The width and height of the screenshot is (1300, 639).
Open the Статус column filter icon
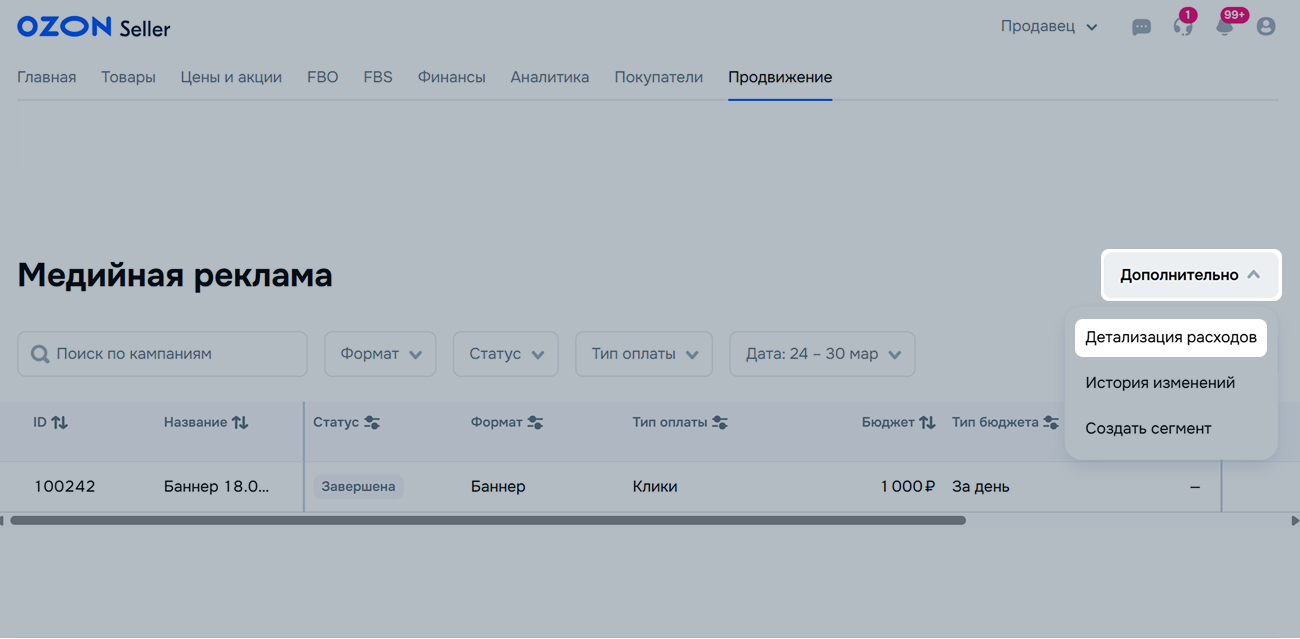[x=372, y=423]
